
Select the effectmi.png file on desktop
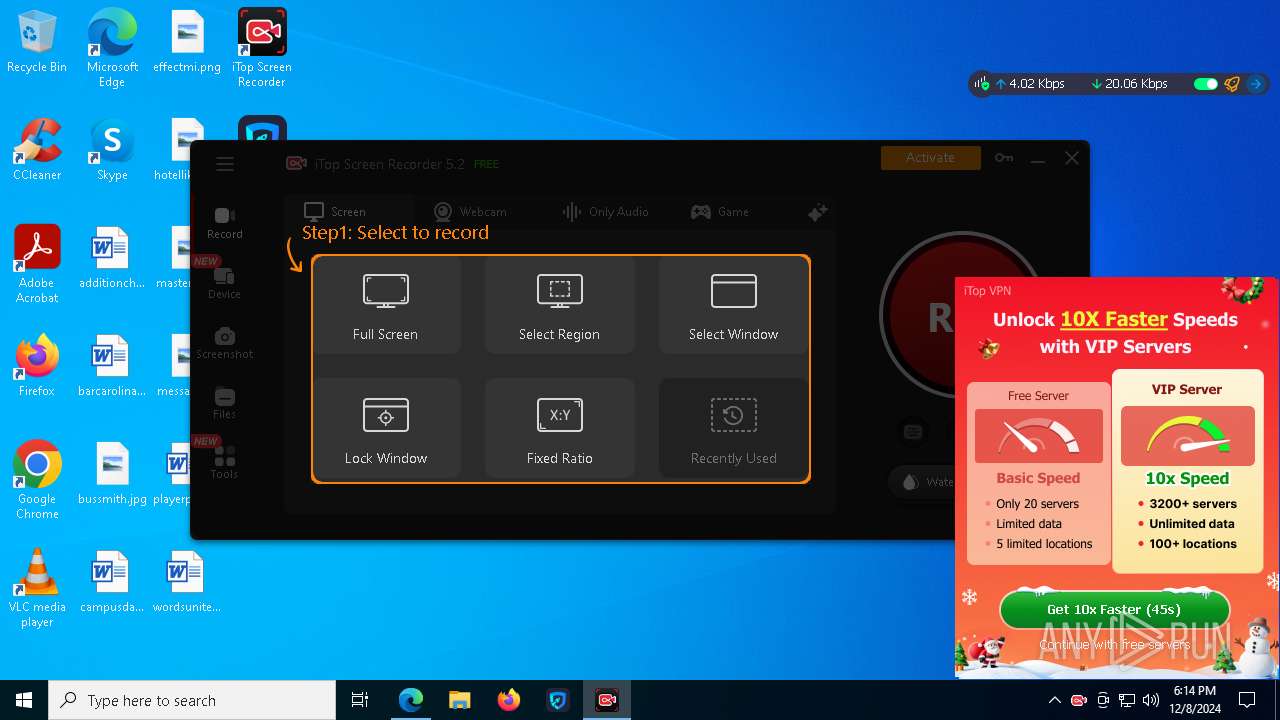click(x=187, y=42)
